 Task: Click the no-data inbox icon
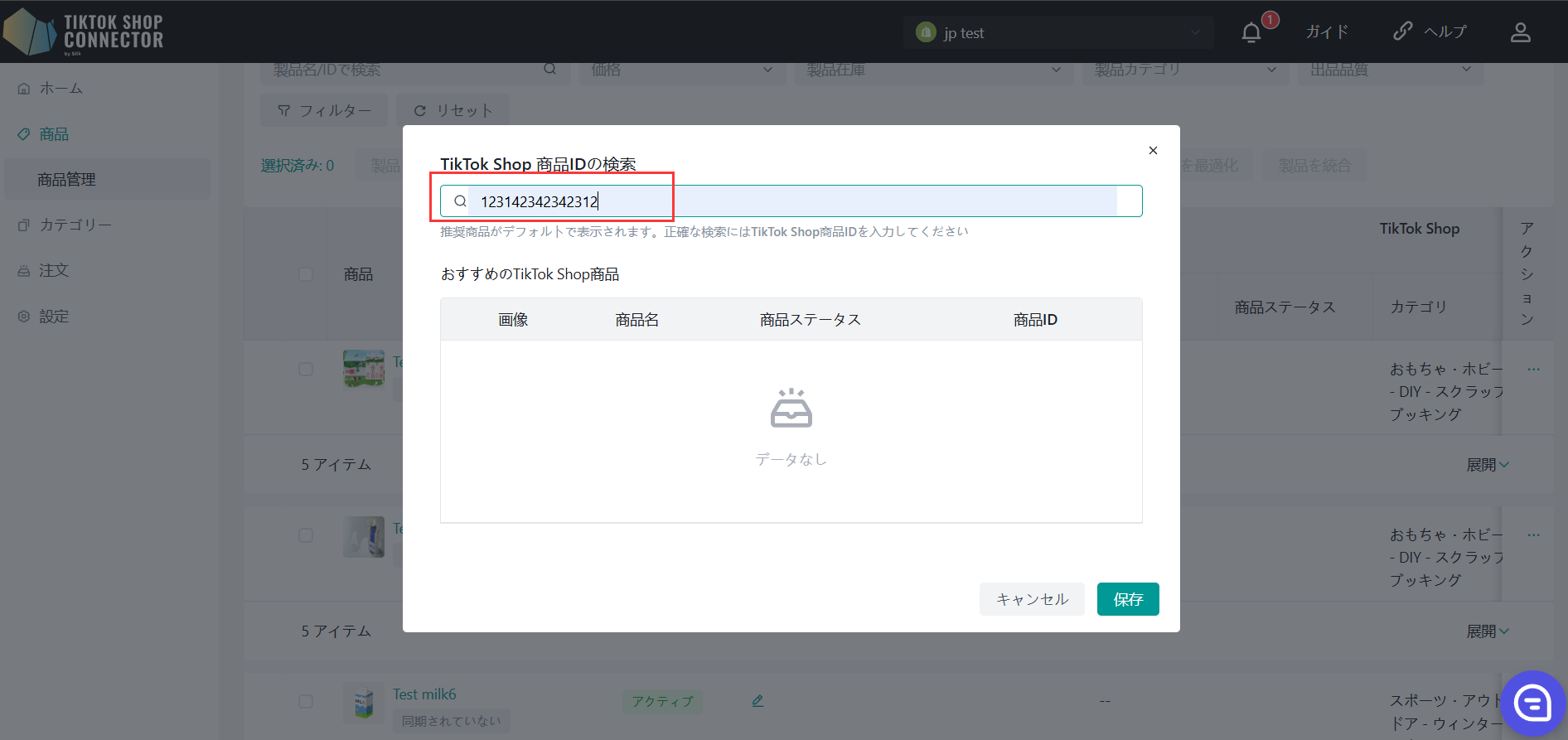791,408
